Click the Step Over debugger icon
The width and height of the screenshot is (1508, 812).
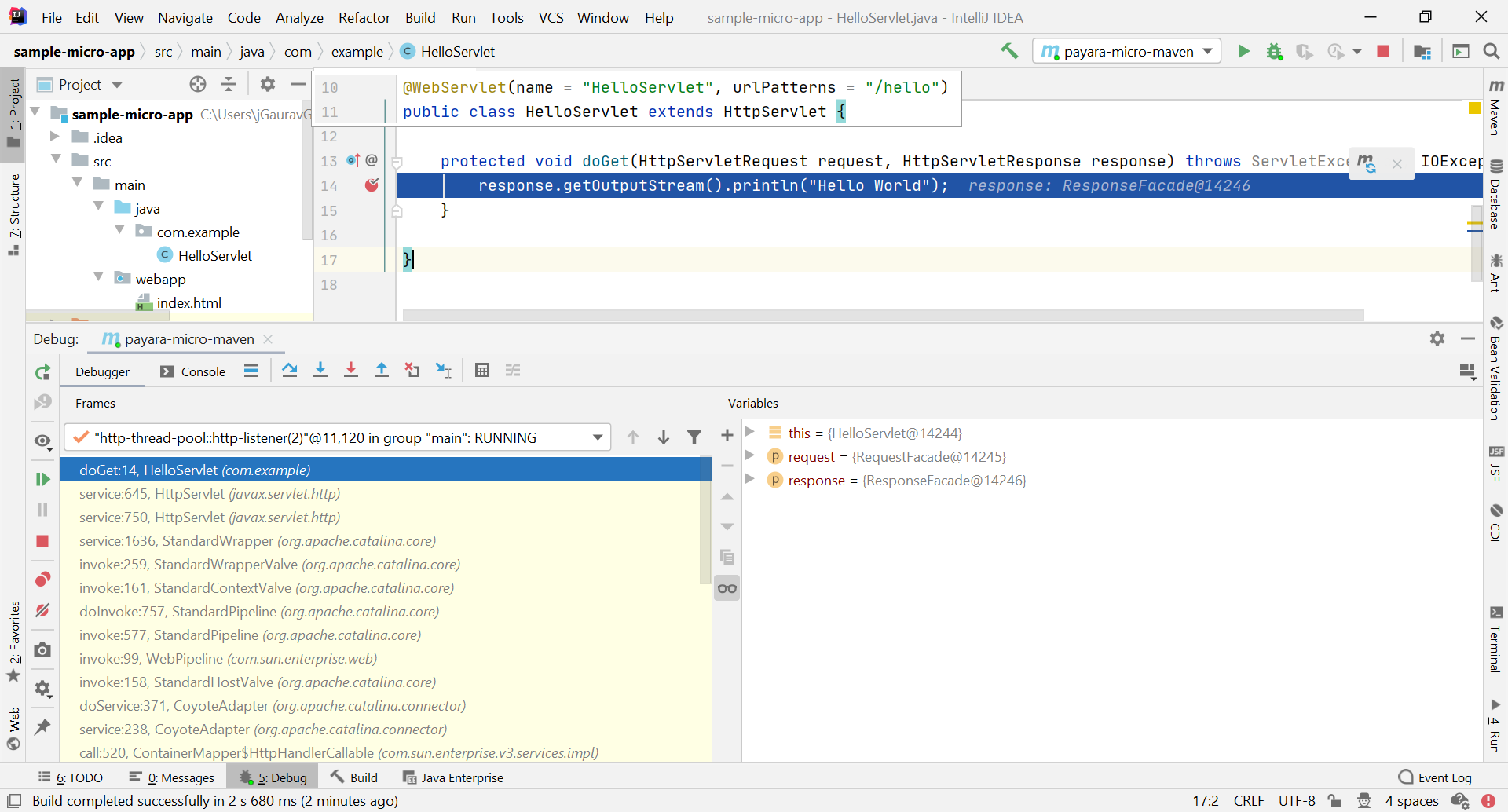tap(289, 369)
